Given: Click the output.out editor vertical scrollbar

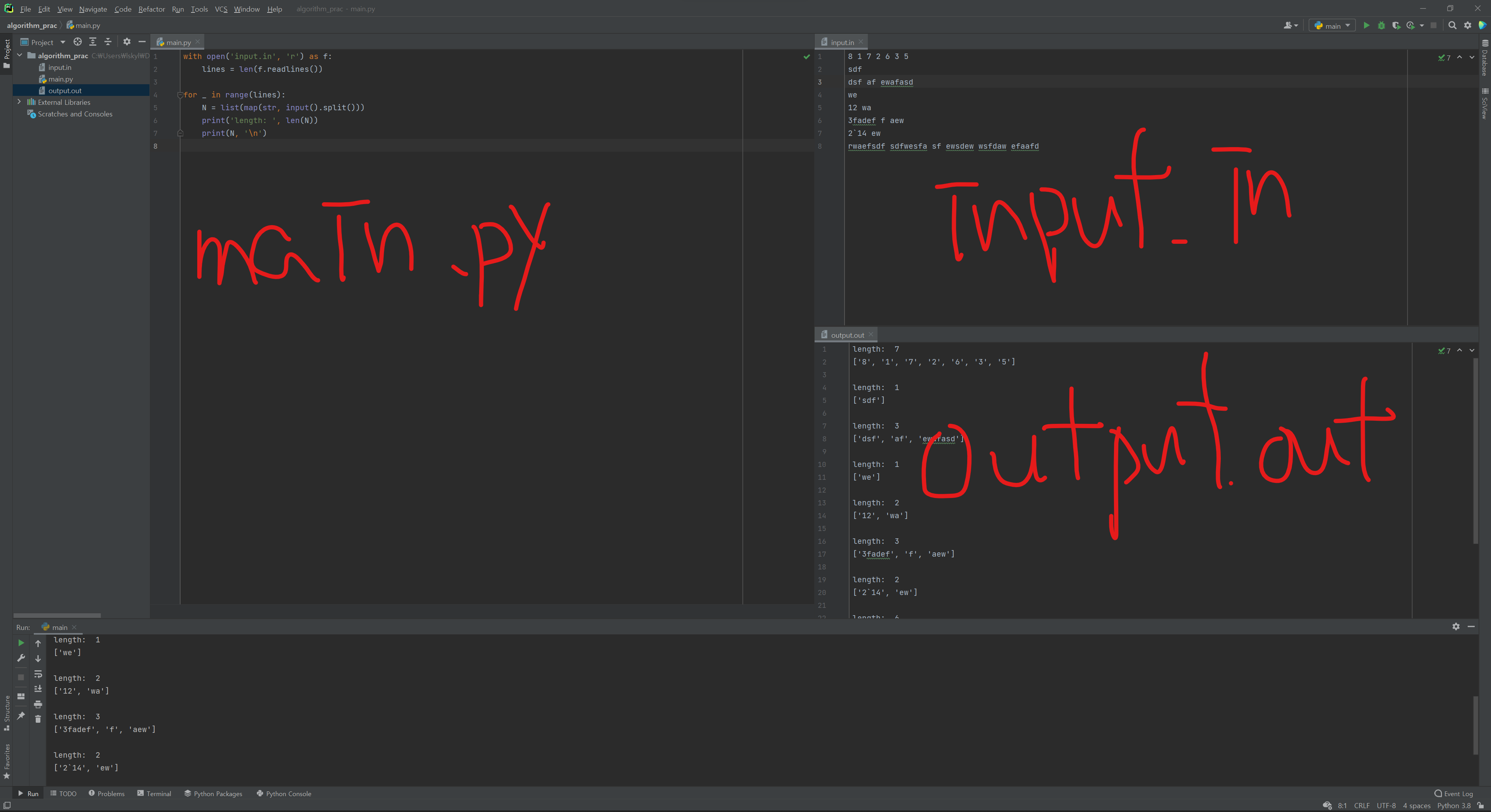Looking at the screenshot, I should coord(1475,451).
